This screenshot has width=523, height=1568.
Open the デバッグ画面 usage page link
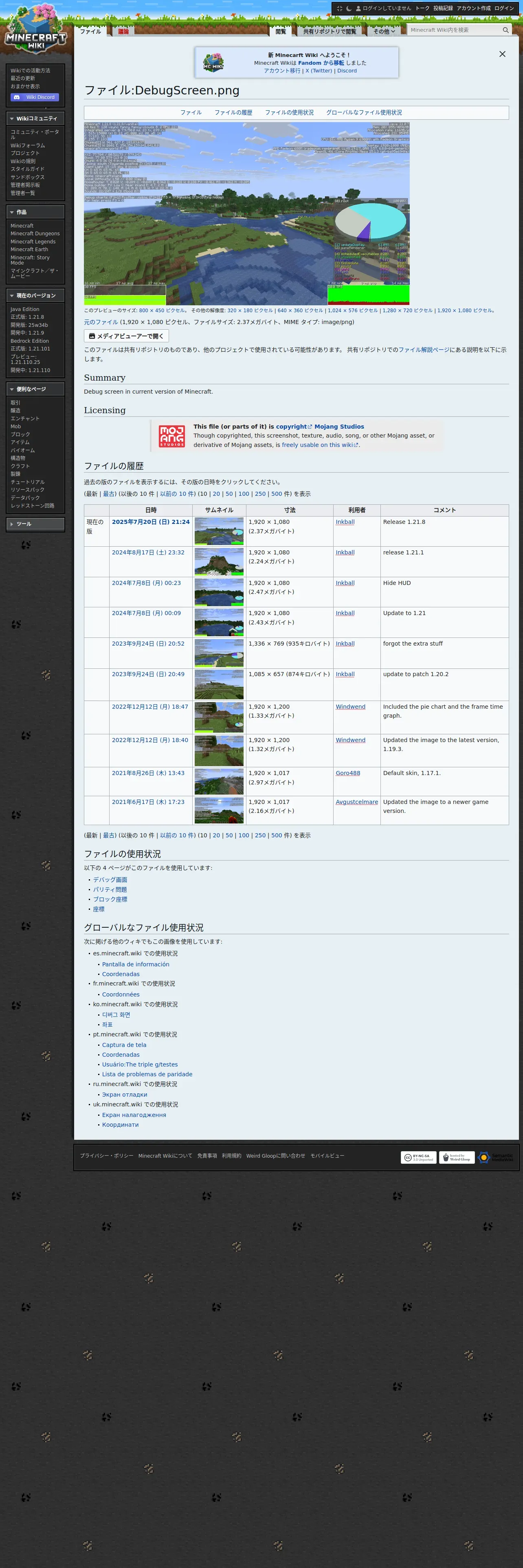point(110,880)
